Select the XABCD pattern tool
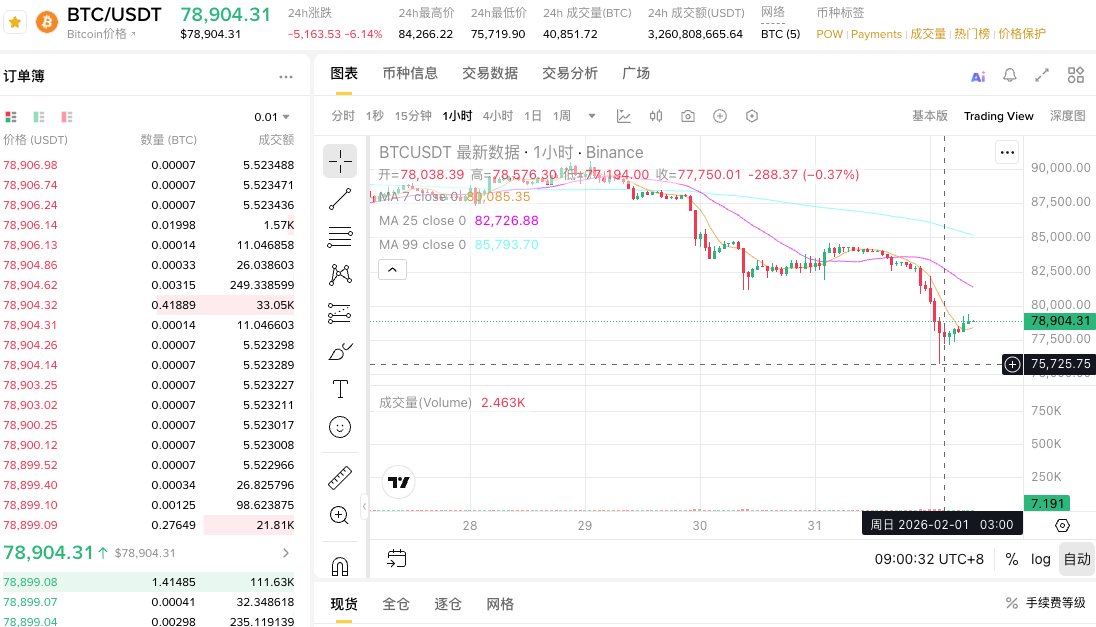This screenshot has width=1096, height=627. (x=340, y=274)
